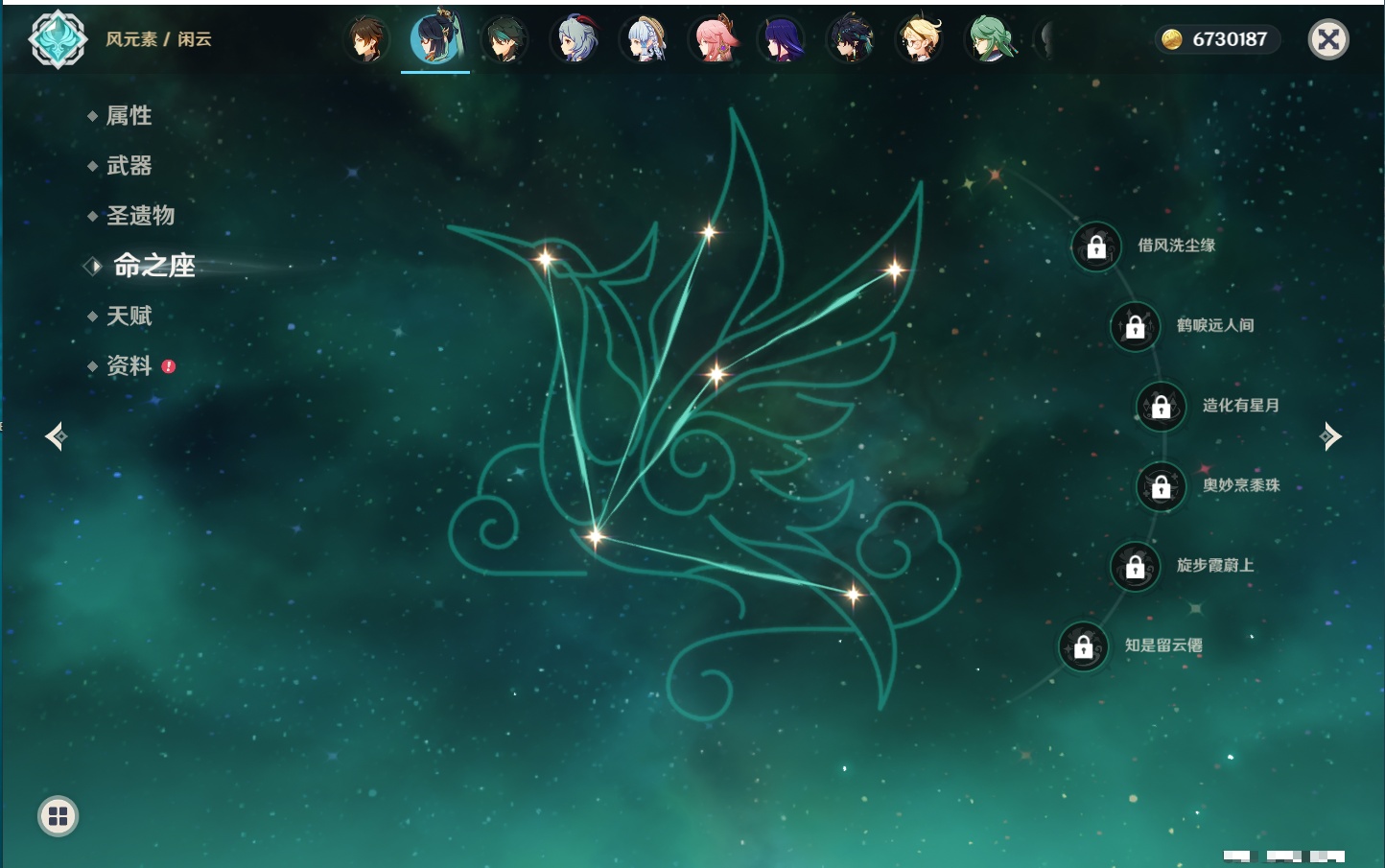Select the straw-hat girl portrait
This screenshot has height=868, width=1385.
(x=644, y=39)
